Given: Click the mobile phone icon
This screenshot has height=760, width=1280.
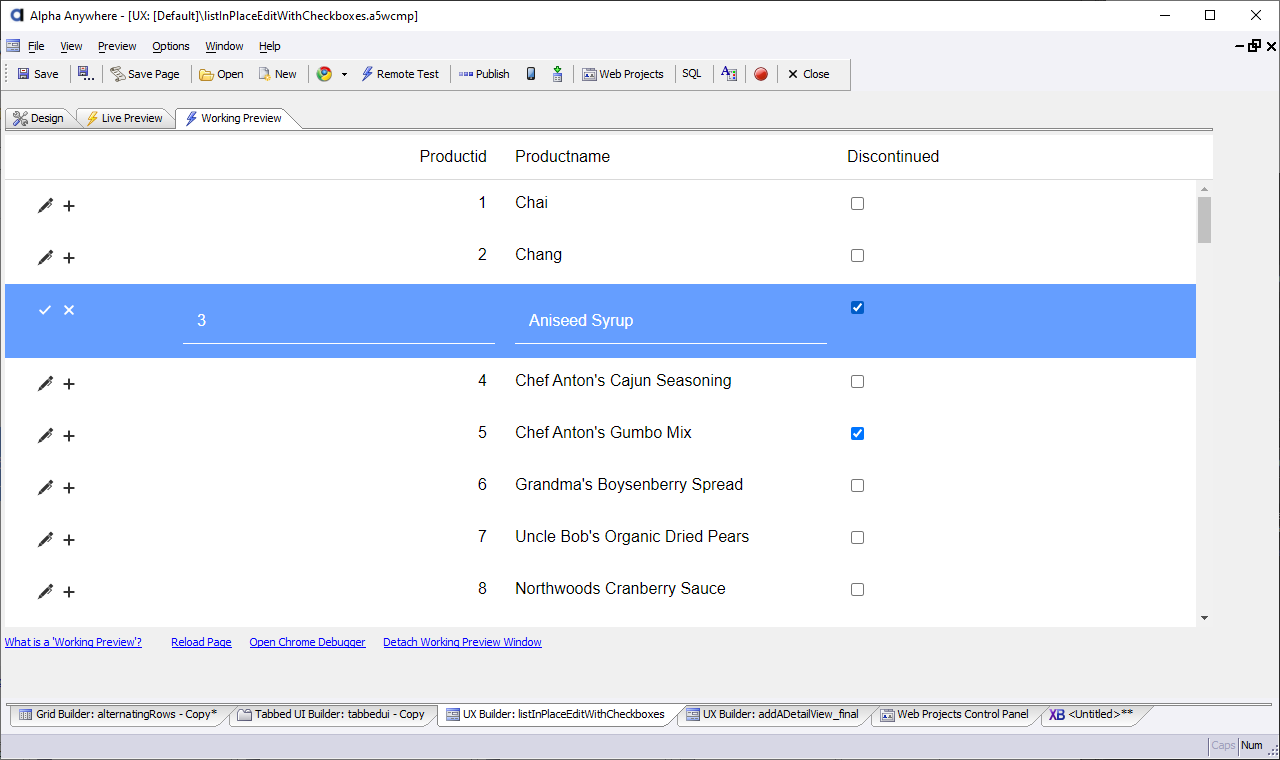Looking at the screenshot, I should pyautogui.click(x=531, y=74).
